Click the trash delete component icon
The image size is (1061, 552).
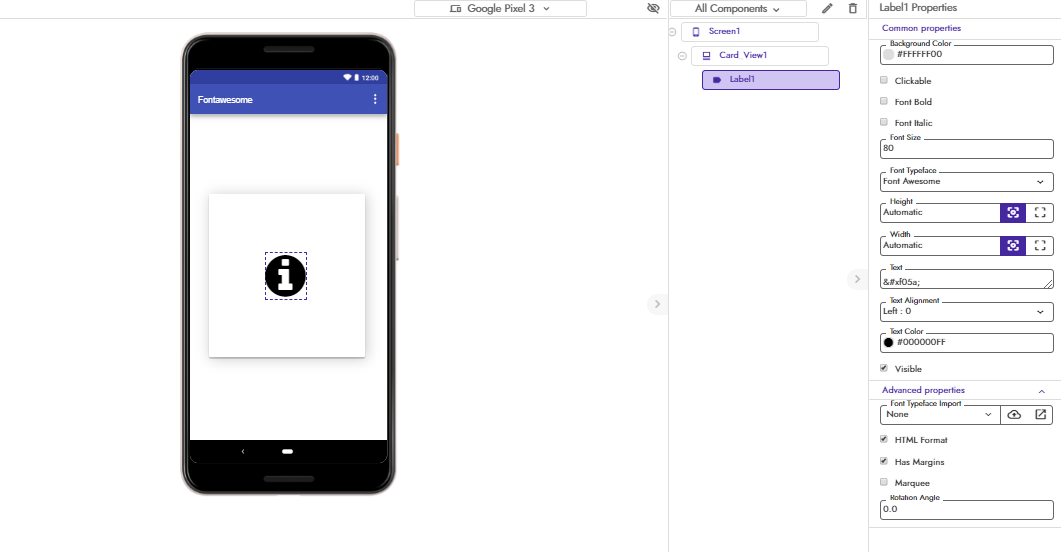click(853, 8)
